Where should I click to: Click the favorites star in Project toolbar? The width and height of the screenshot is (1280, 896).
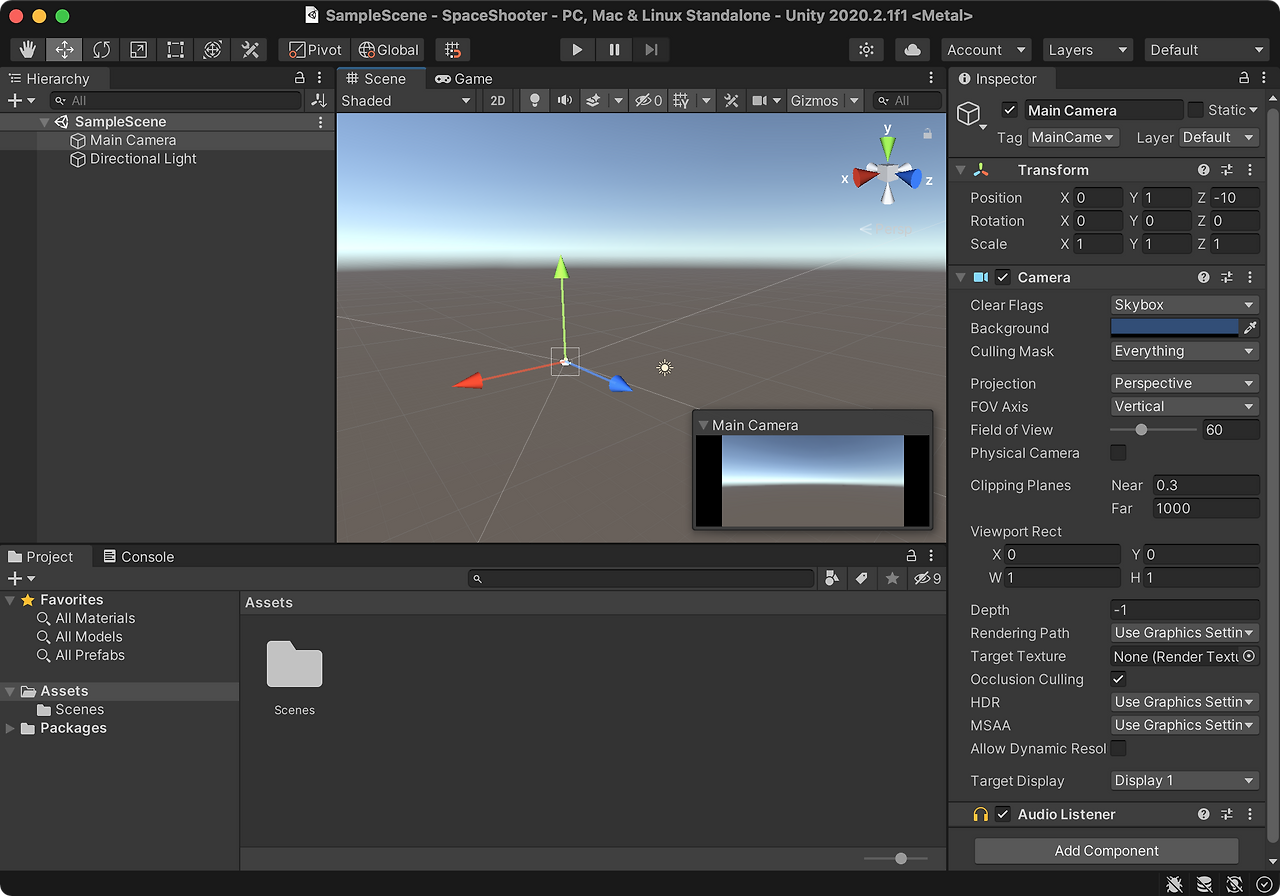pyautogui.click(x=891, y=578)
